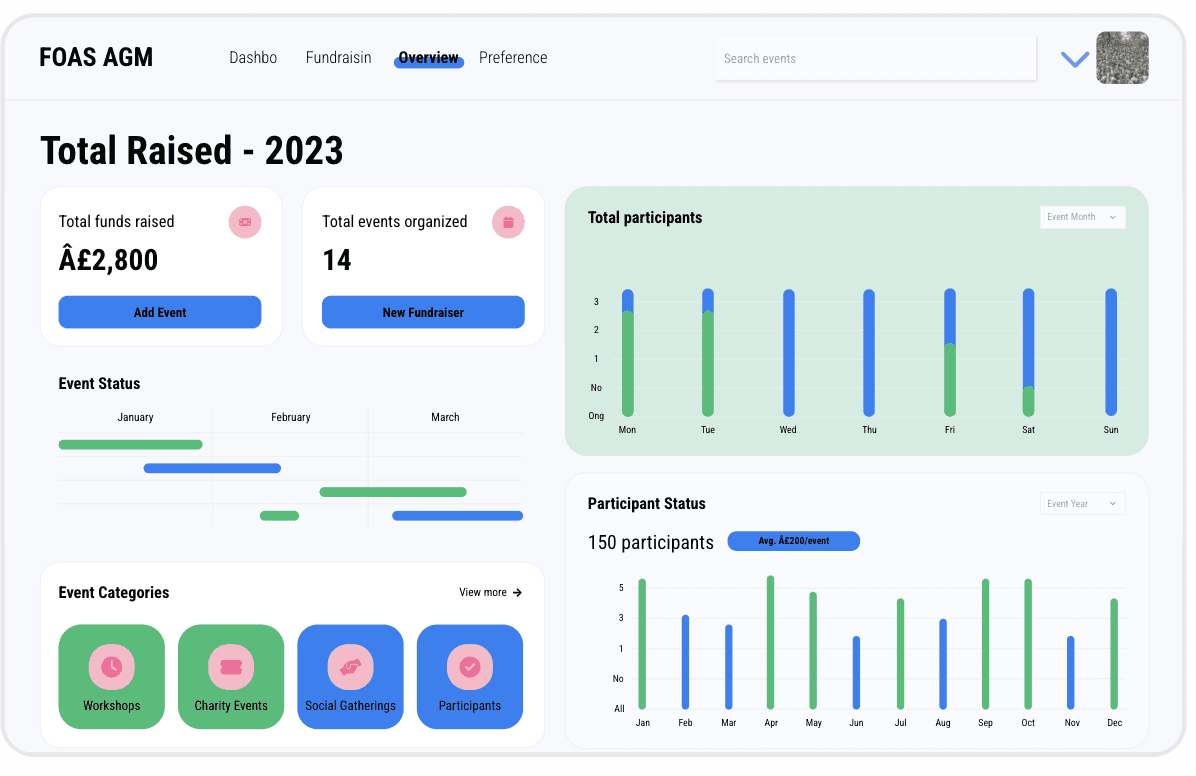Viewport: 1196px width, 776px height.
Task: Click the Avg. £200/event badge
Action: pos(794,541)
